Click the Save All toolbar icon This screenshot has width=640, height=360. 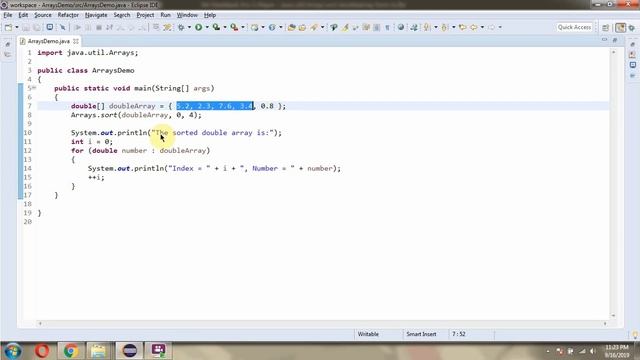click(37, 27)
